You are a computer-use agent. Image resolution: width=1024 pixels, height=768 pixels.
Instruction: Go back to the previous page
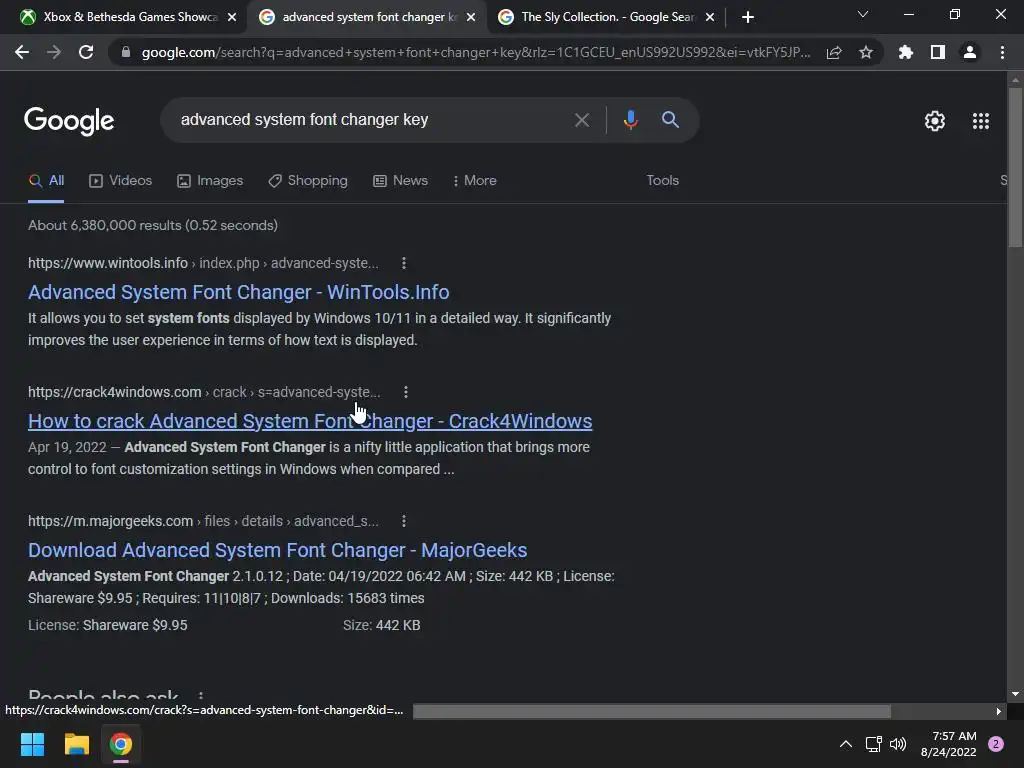(22, 52)
